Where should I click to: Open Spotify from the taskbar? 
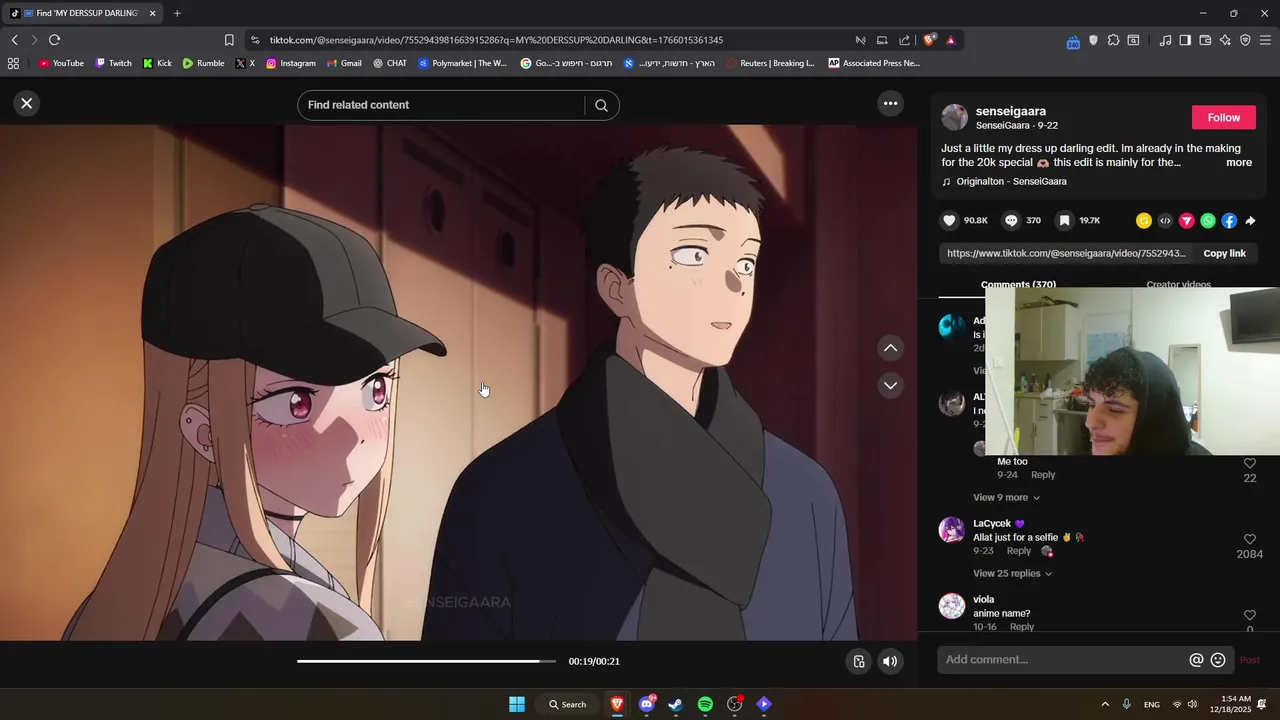705,704
